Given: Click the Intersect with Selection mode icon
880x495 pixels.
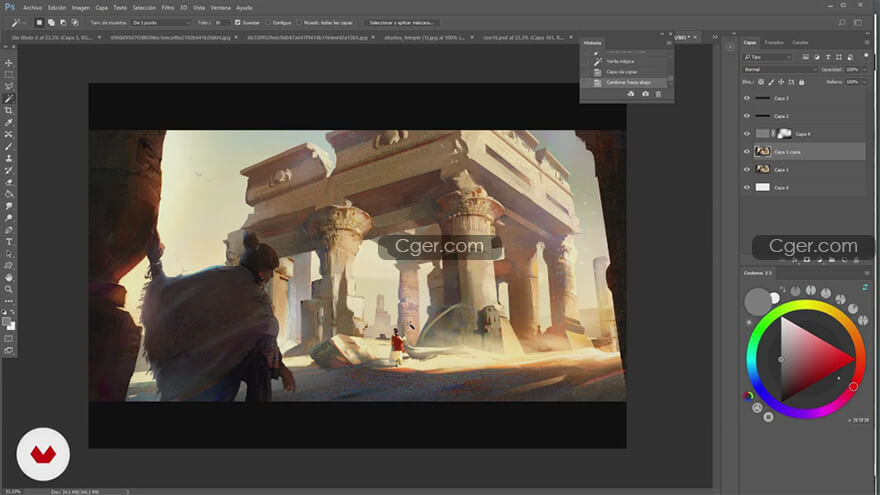Looking at the screenshot, I should tap(75, 22).
